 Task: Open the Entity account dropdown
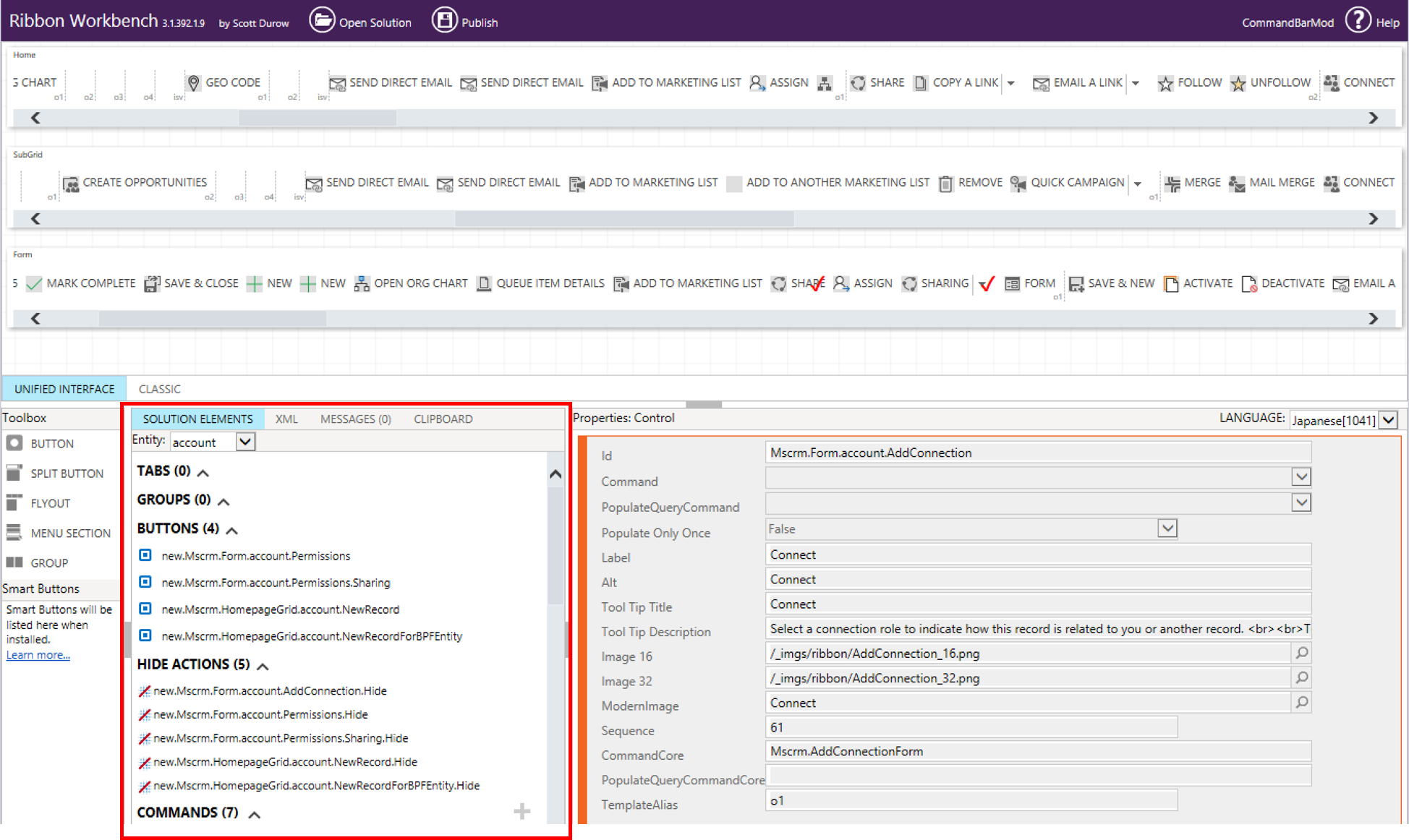[x=245, y=442]
